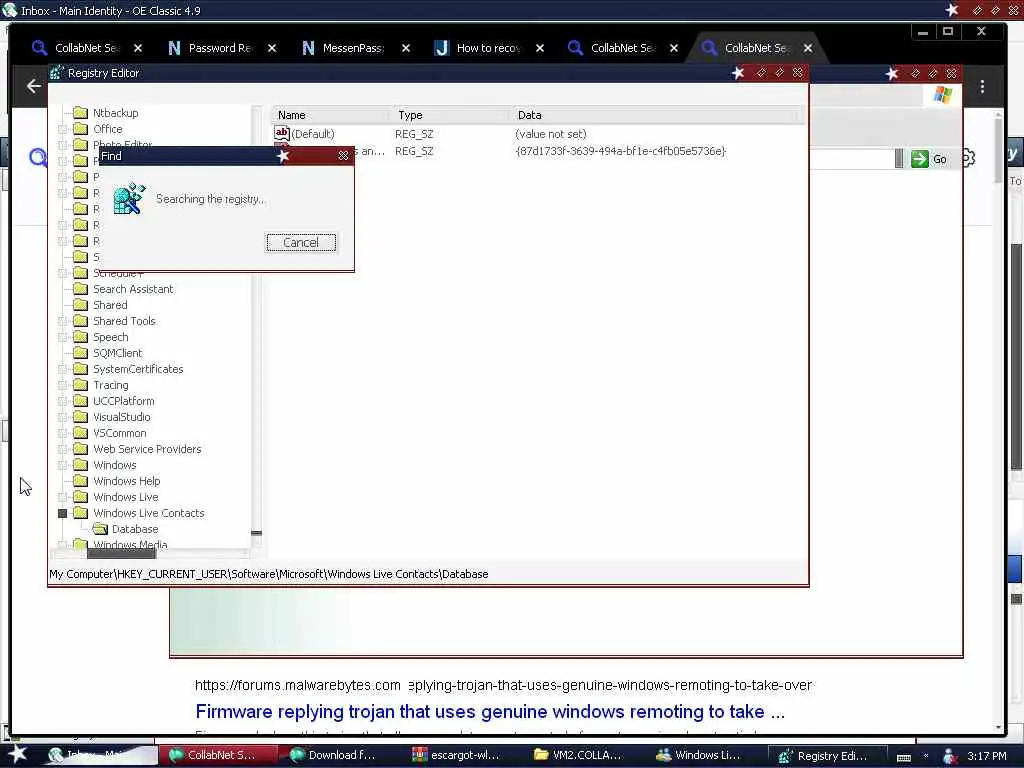Click the Registry Editor app icon in title bar
1024x768 pixels.
(x=56, y=73)
